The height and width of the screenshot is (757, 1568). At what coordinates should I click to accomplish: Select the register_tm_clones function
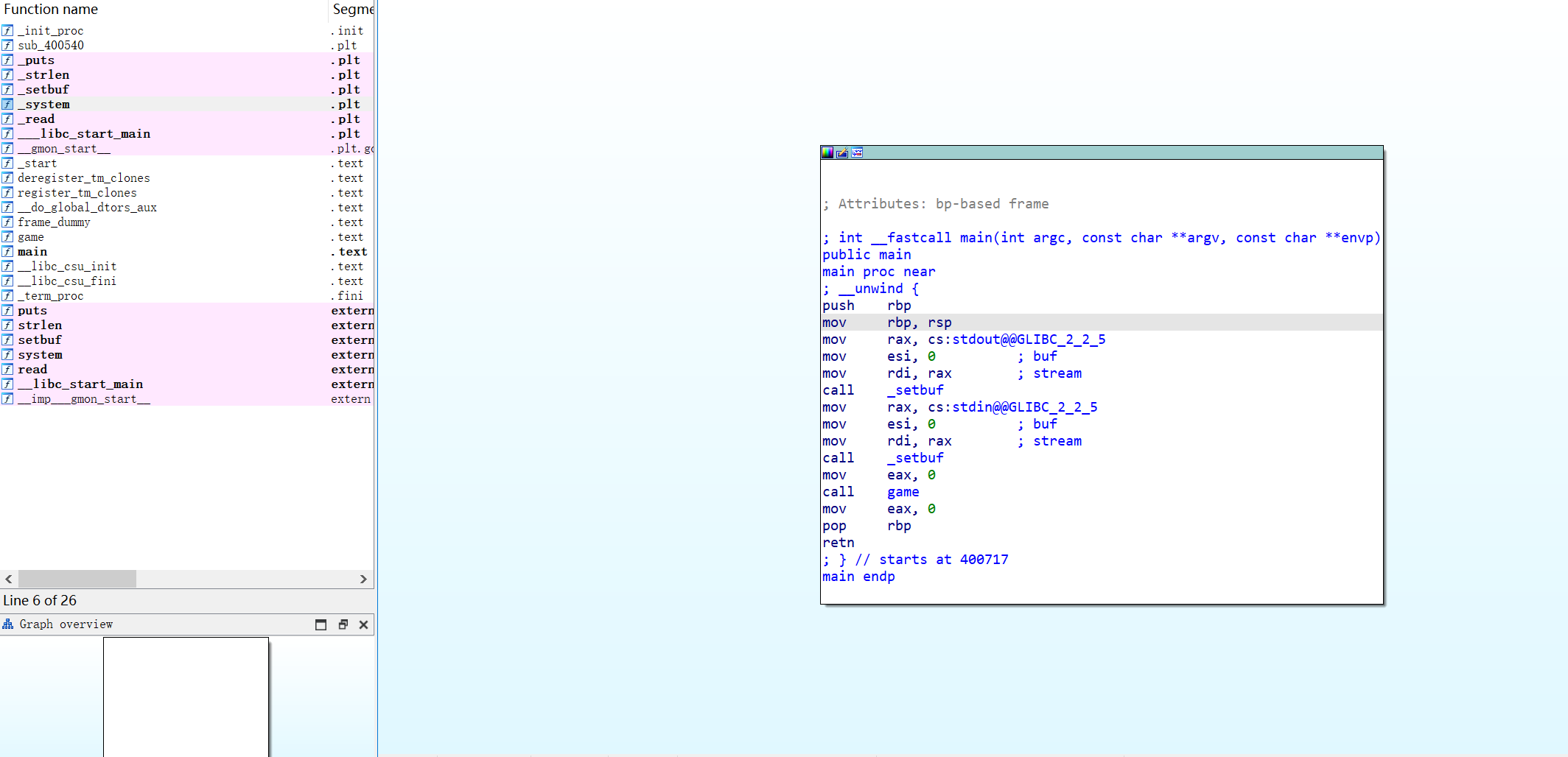pos(187,193)
